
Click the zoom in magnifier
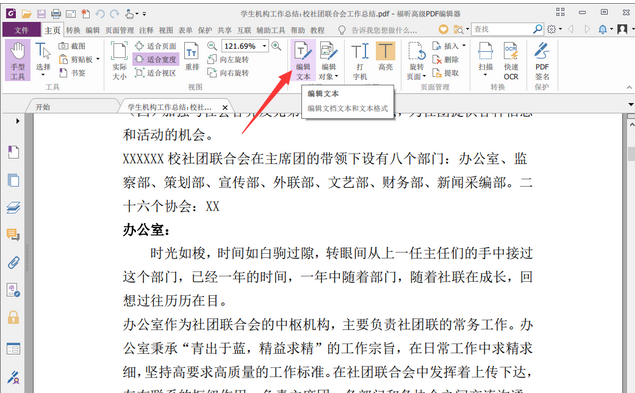pos(276,46)
